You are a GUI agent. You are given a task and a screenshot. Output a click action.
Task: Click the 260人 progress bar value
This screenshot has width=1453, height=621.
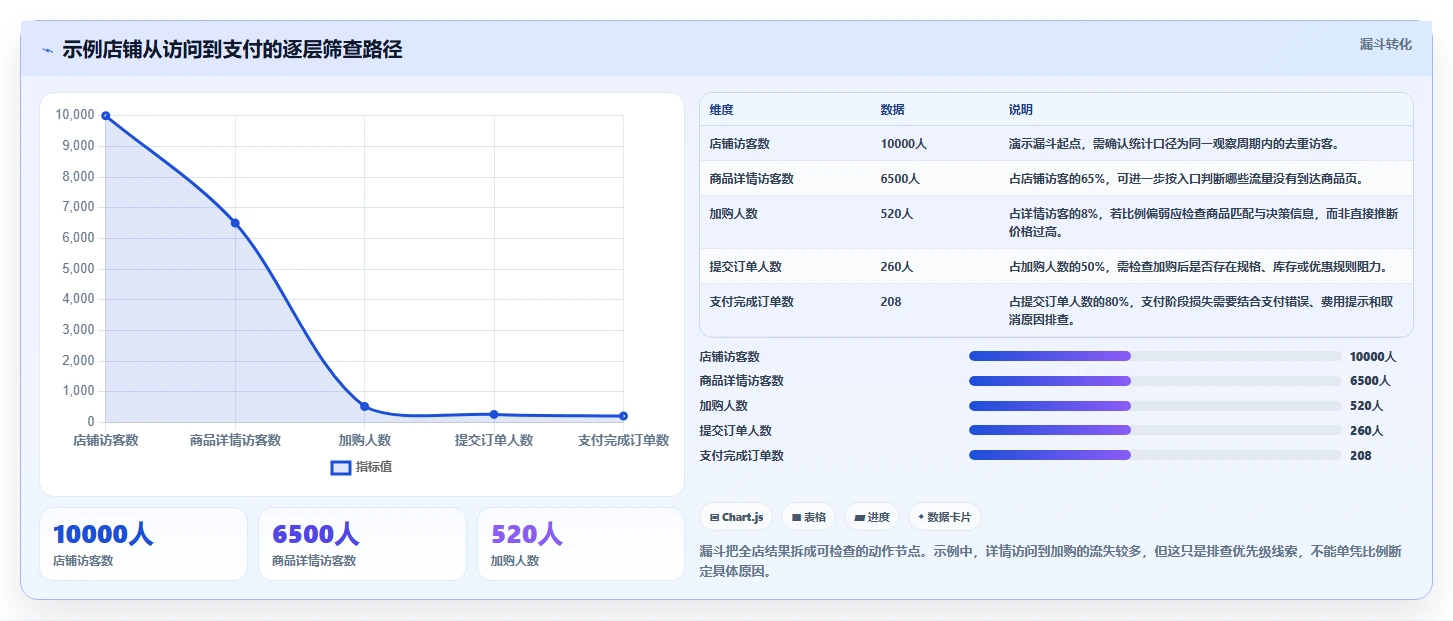[1366, 430]
